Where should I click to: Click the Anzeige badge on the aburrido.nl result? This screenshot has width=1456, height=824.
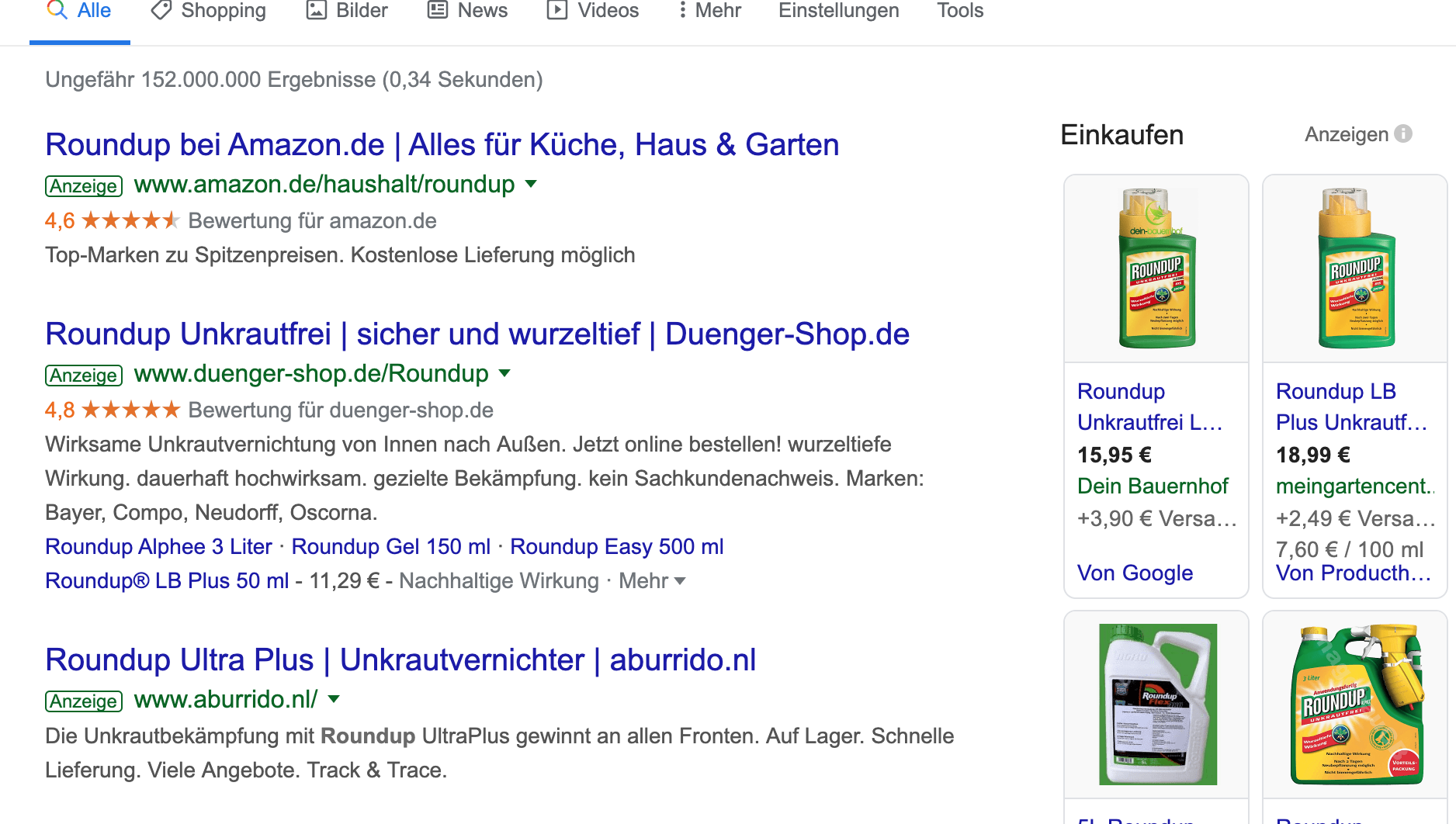pyautogui.click(x=84, y=701)
